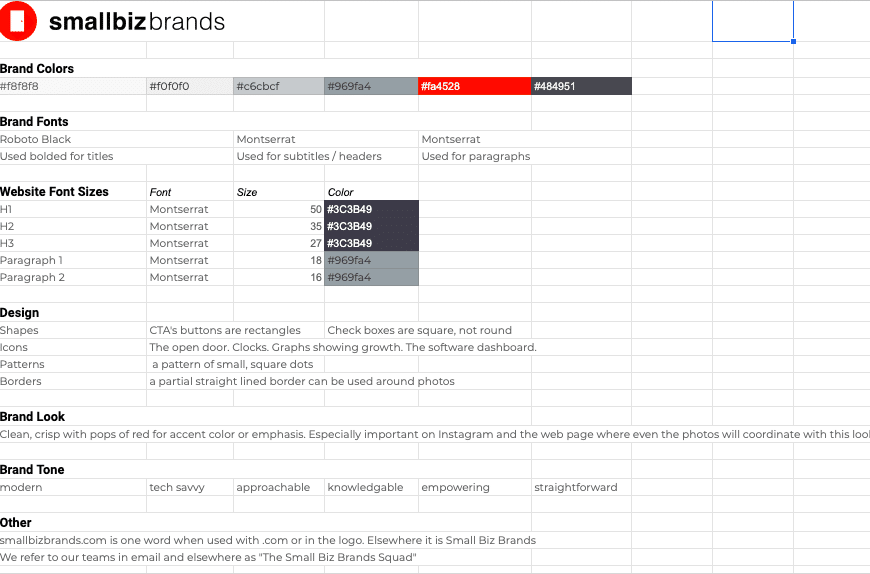Select the H3 row label cell
Screen dimensions: 870x574
tap(73, 243)
